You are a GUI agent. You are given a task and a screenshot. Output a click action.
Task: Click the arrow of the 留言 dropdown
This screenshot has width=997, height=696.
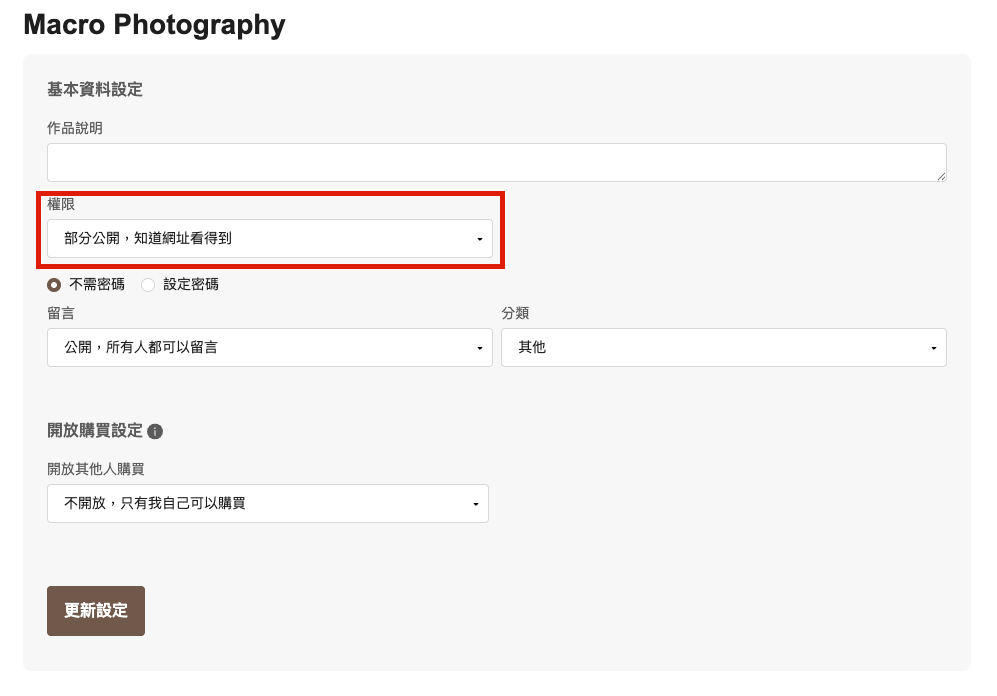click(x=479, y=348)
